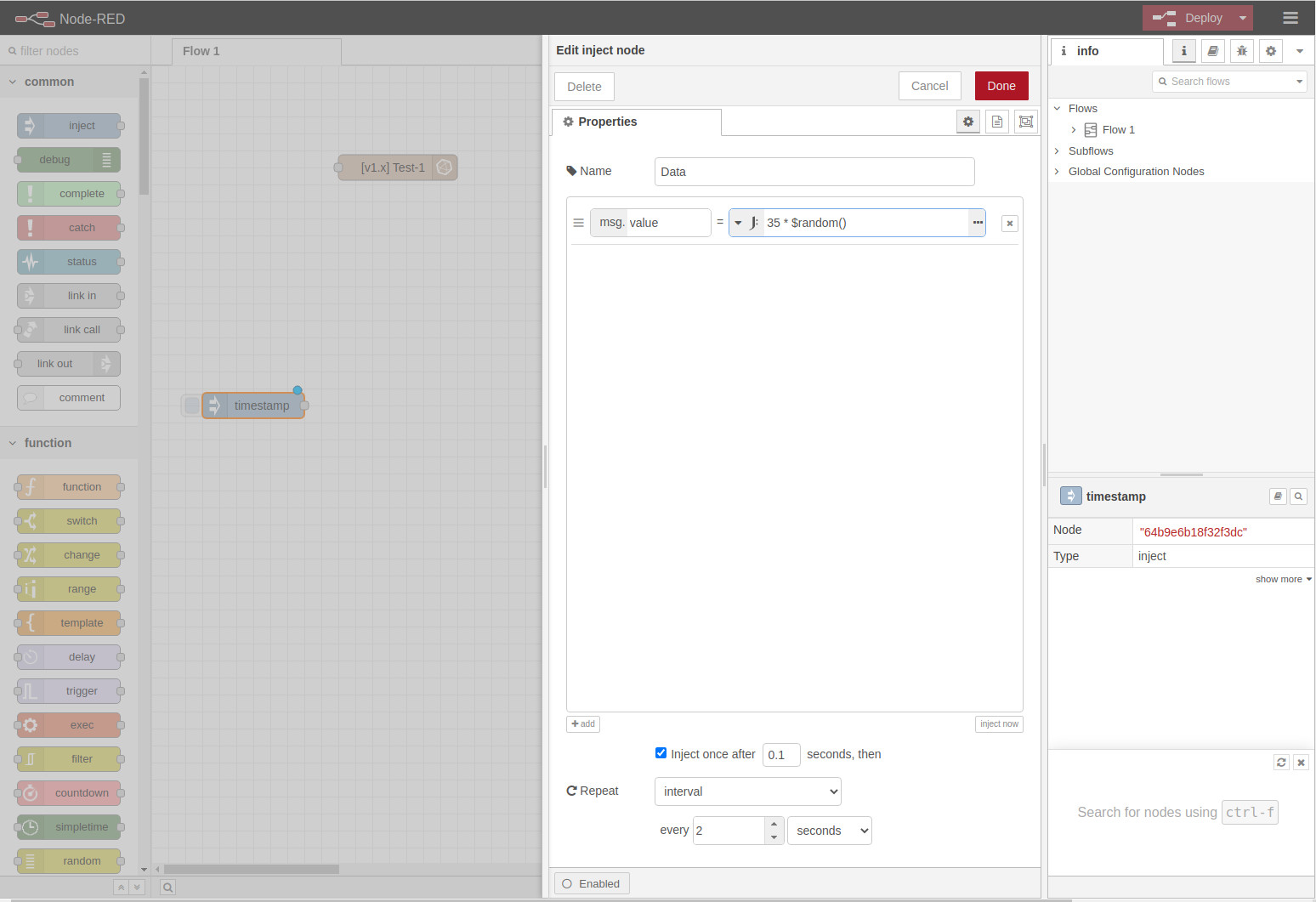Screen dimensions: 1316x902
Task: Expand the Subflows tree item
Action: tap(1058, 151)
